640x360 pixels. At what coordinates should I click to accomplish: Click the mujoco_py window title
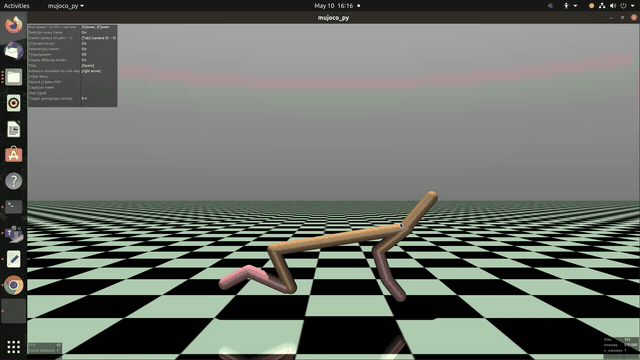(333, 18)
